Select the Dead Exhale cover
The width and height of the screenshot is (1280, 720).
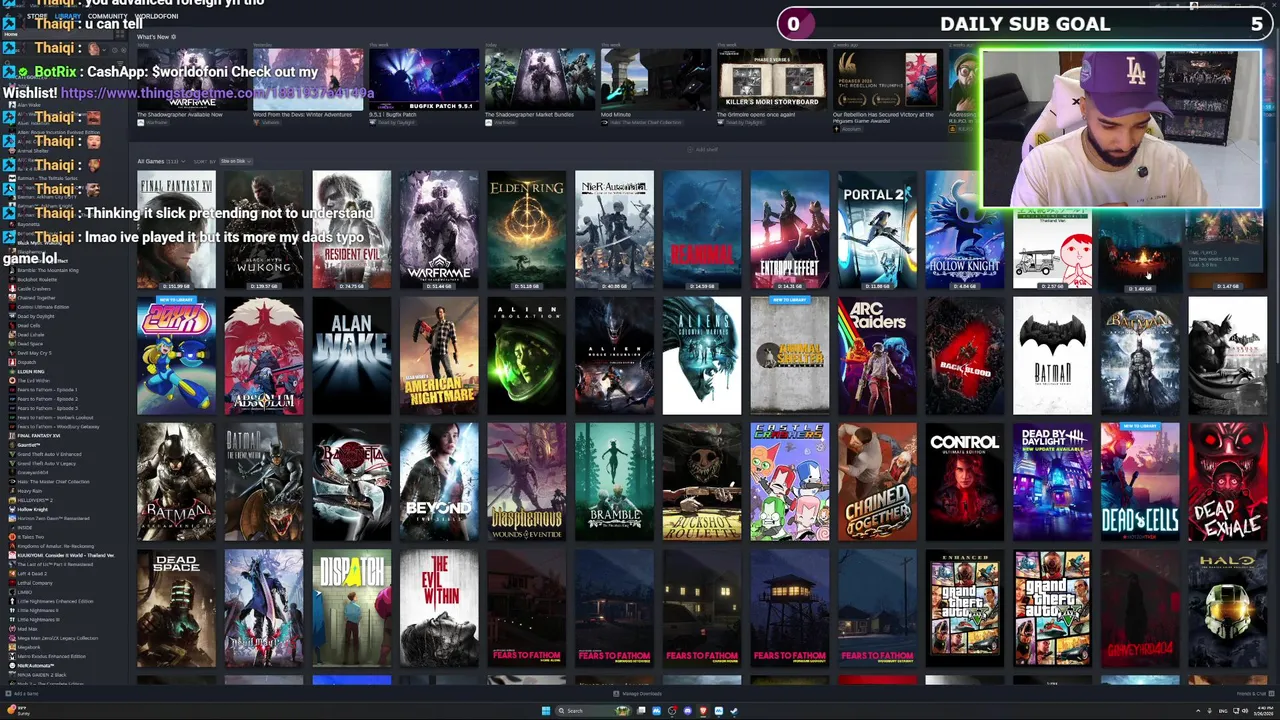click(x=1228, y=482)
